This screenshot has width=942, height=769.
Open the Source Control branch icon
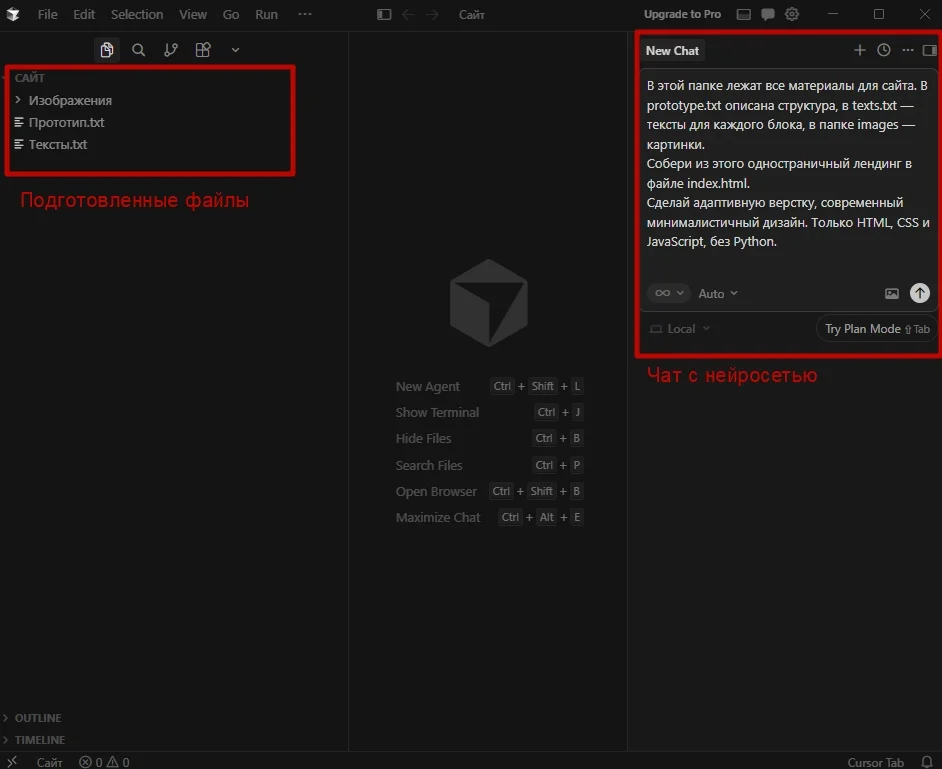(171, 50)
